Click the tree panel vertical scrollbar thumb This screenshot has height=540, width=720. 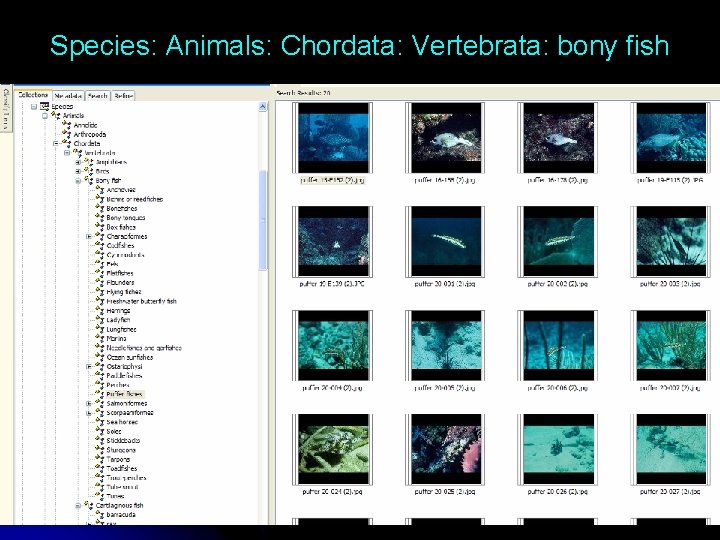click(x=263, y=220)
